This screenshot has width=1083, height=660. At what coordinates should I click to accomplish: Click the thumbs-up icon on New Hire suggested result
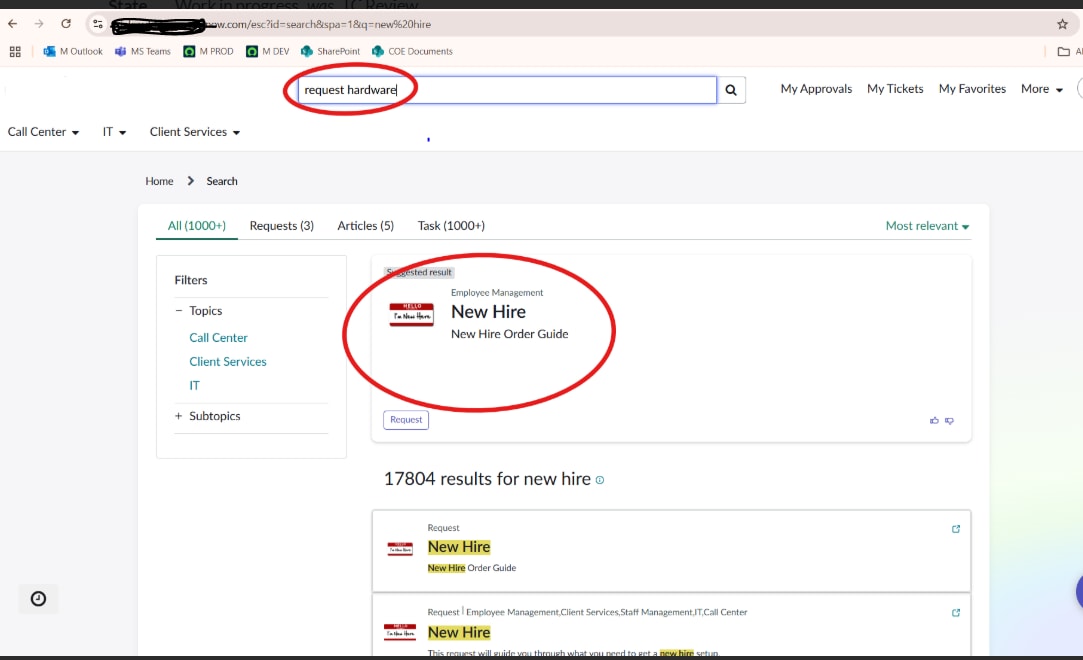[934, 420]
